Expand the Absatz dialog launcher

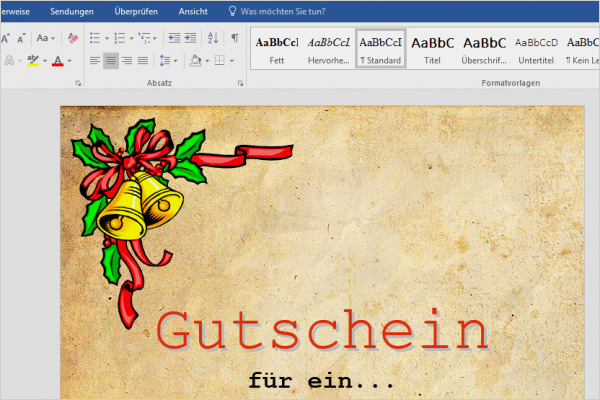(x=240, y=84)
